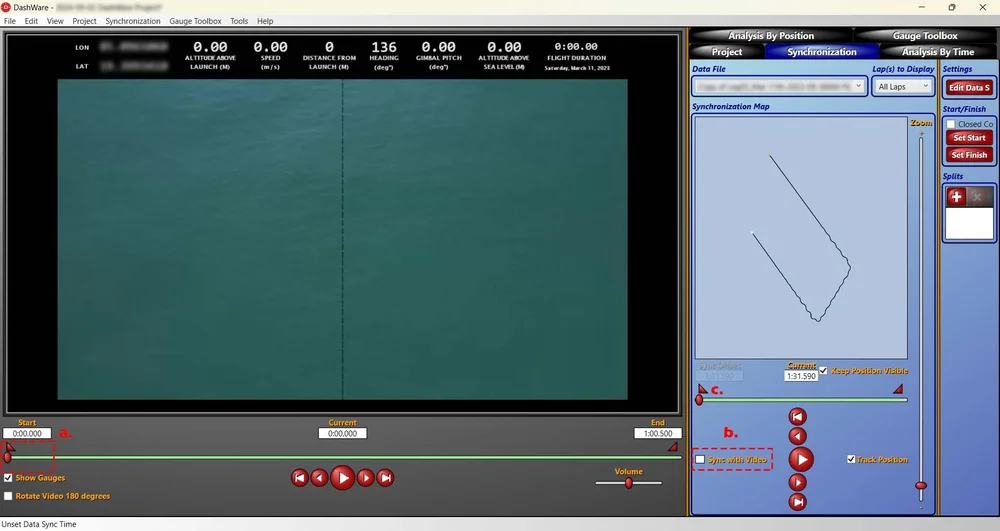Open the Tools menu
The width and height of the screenshot is (1000, 531).
click(239, 21)
